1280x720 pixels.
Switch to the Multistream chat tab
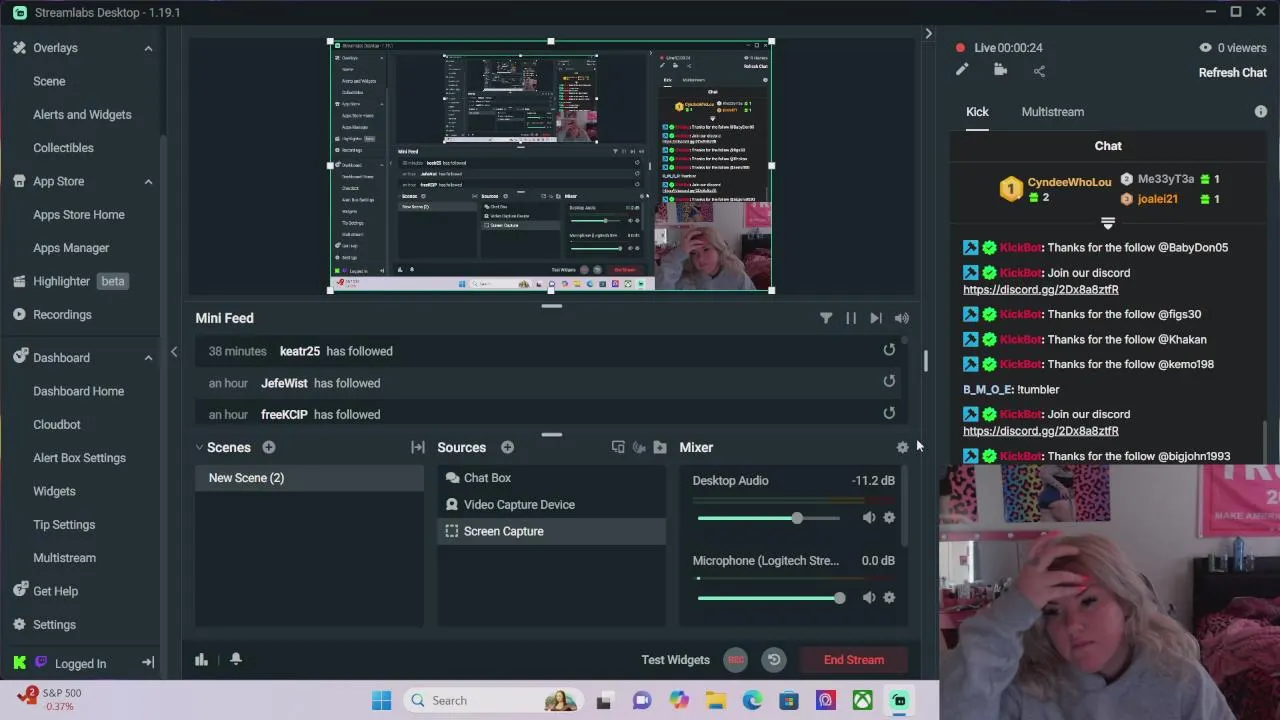click(1053, 112)
